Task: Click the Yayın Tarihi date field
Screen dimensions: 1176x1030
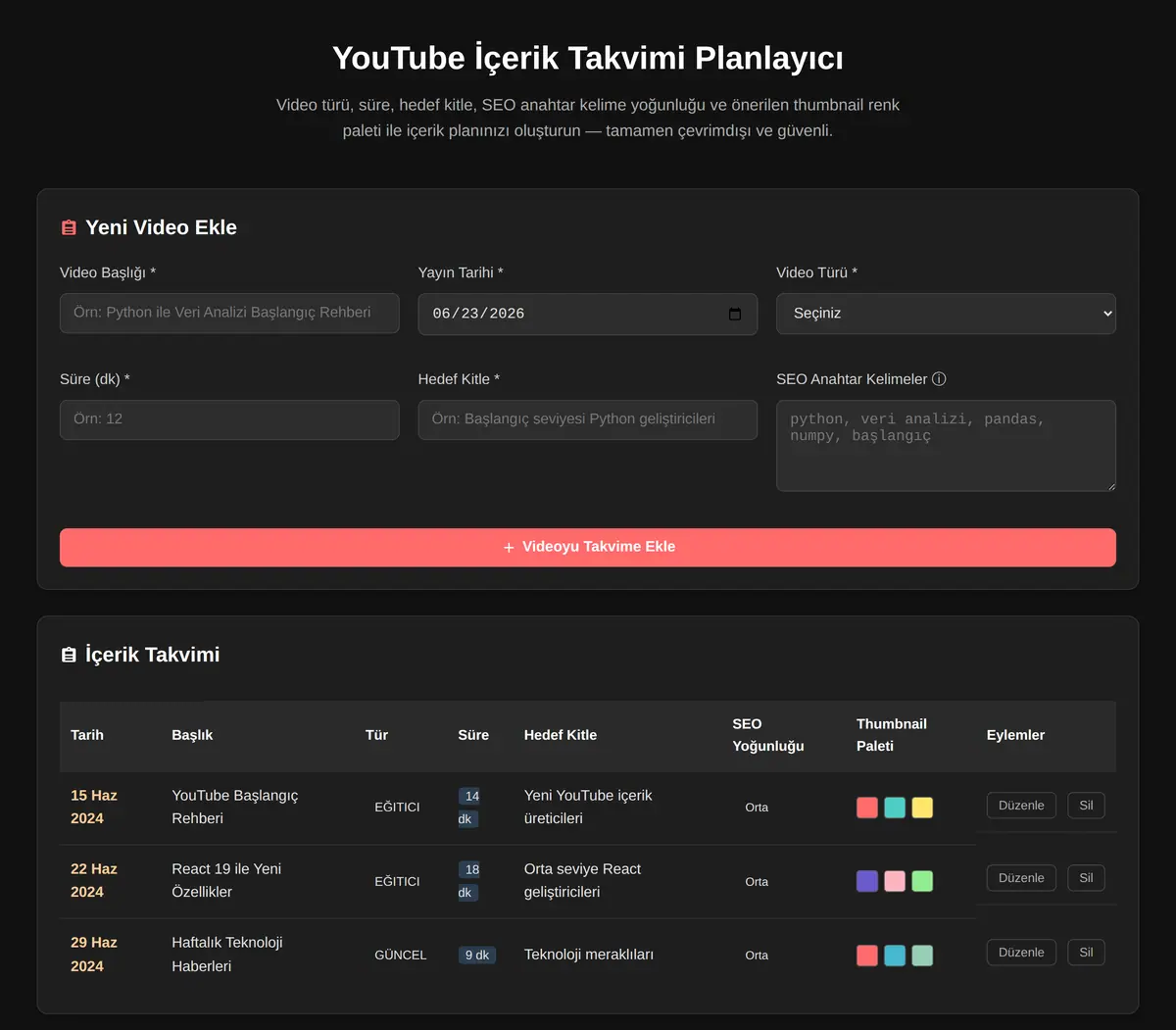Action: (x=588, y=314)
